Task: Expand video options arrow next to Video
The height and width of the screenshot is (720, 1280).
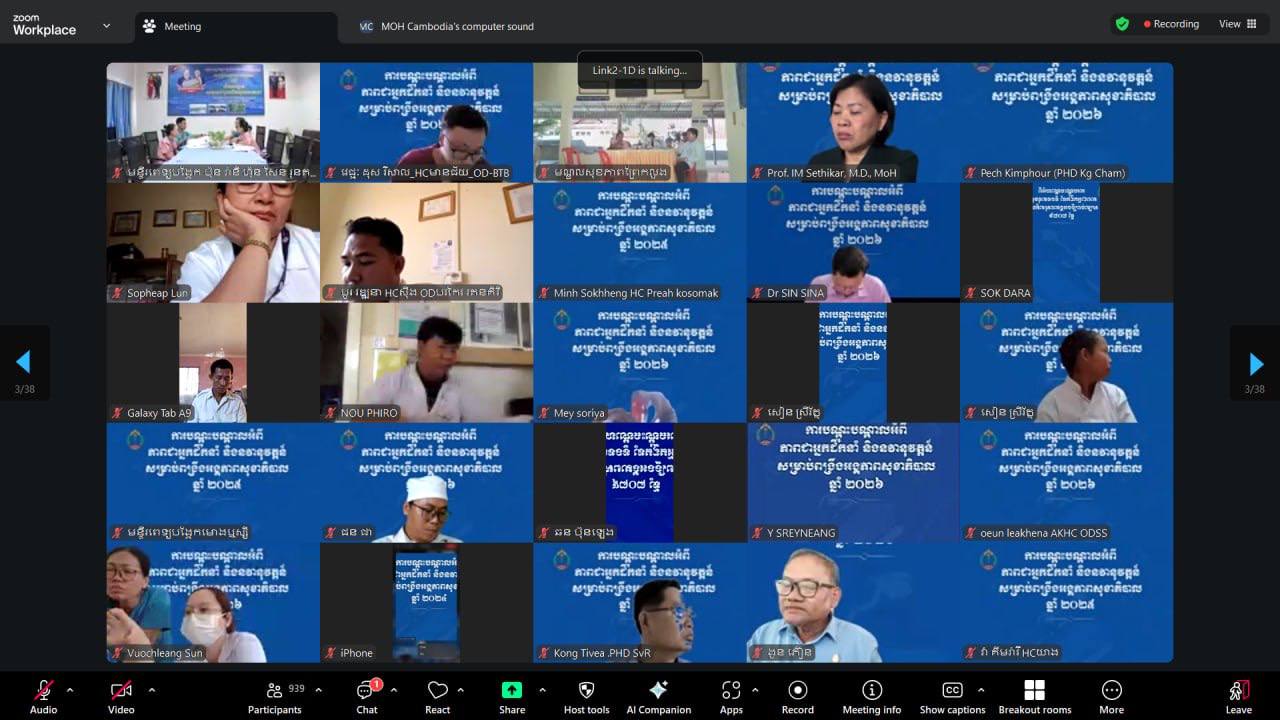Action: click(x=151, y=690)
